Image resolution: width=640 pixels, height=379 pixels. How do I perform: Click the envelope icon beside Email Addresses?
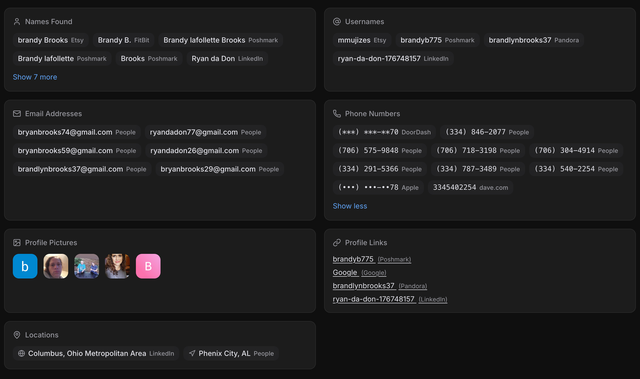tap(17, 114)
